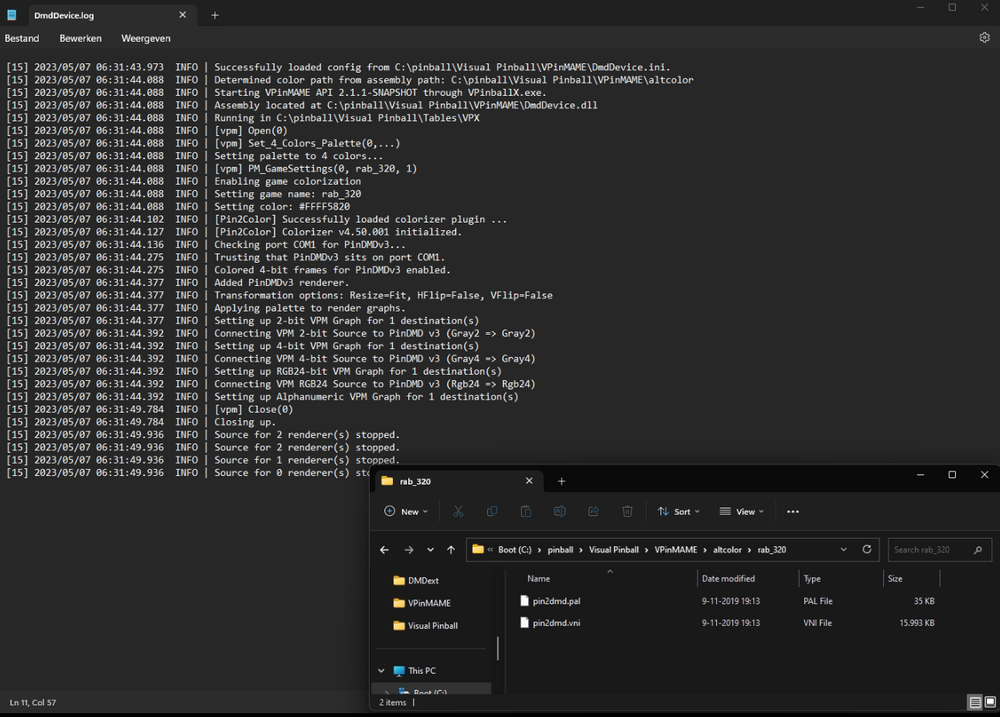Click the pin2dmd.vni file icon

[524, 623]
